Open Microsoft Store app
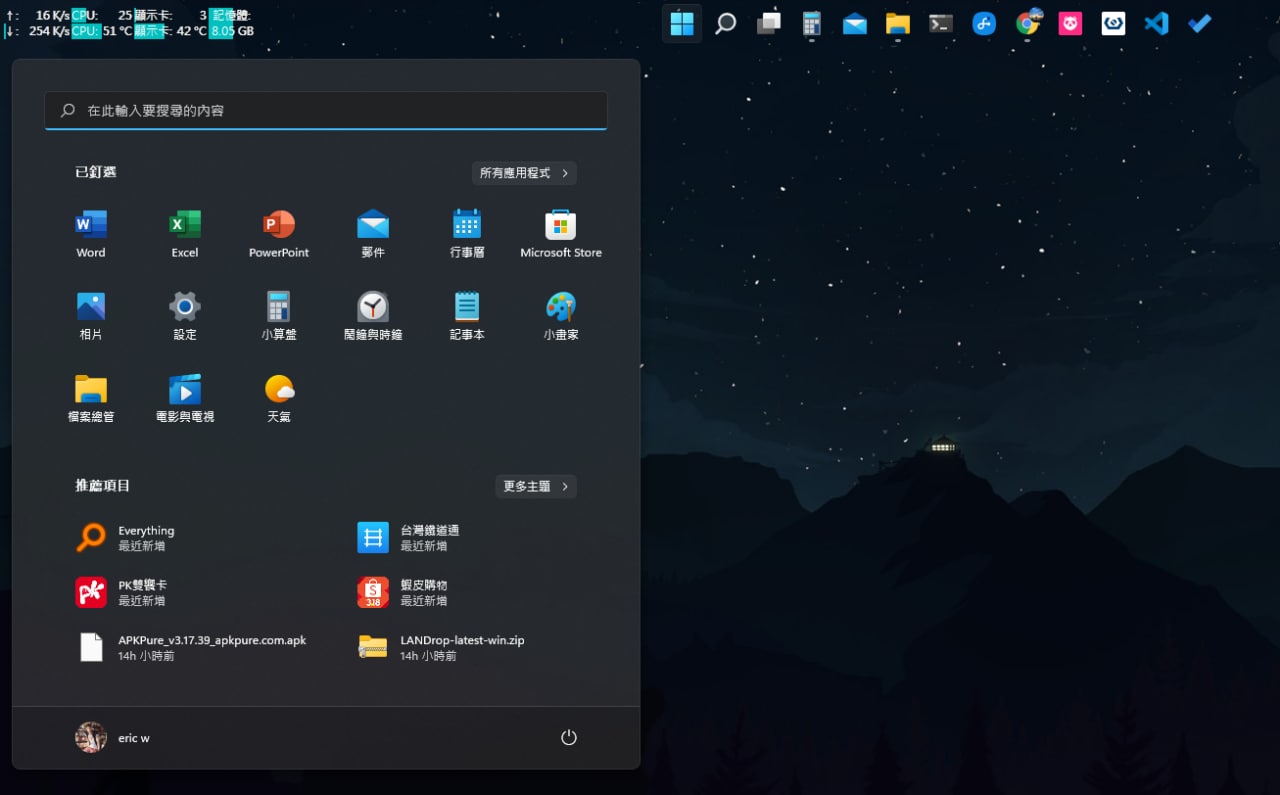 coord(561,234)
